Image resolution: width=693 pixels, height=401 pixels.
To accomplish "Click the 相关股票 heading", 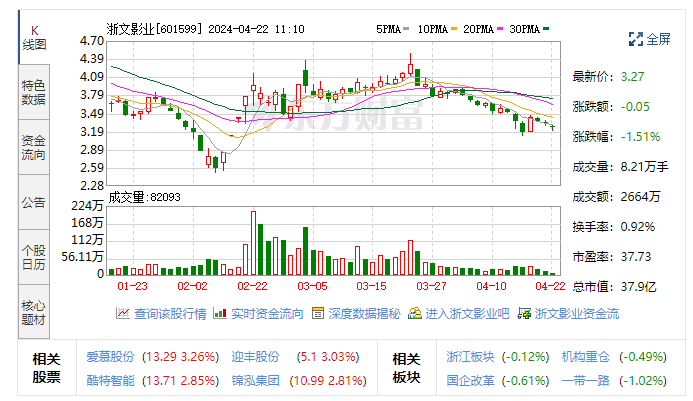I will 46,368.
